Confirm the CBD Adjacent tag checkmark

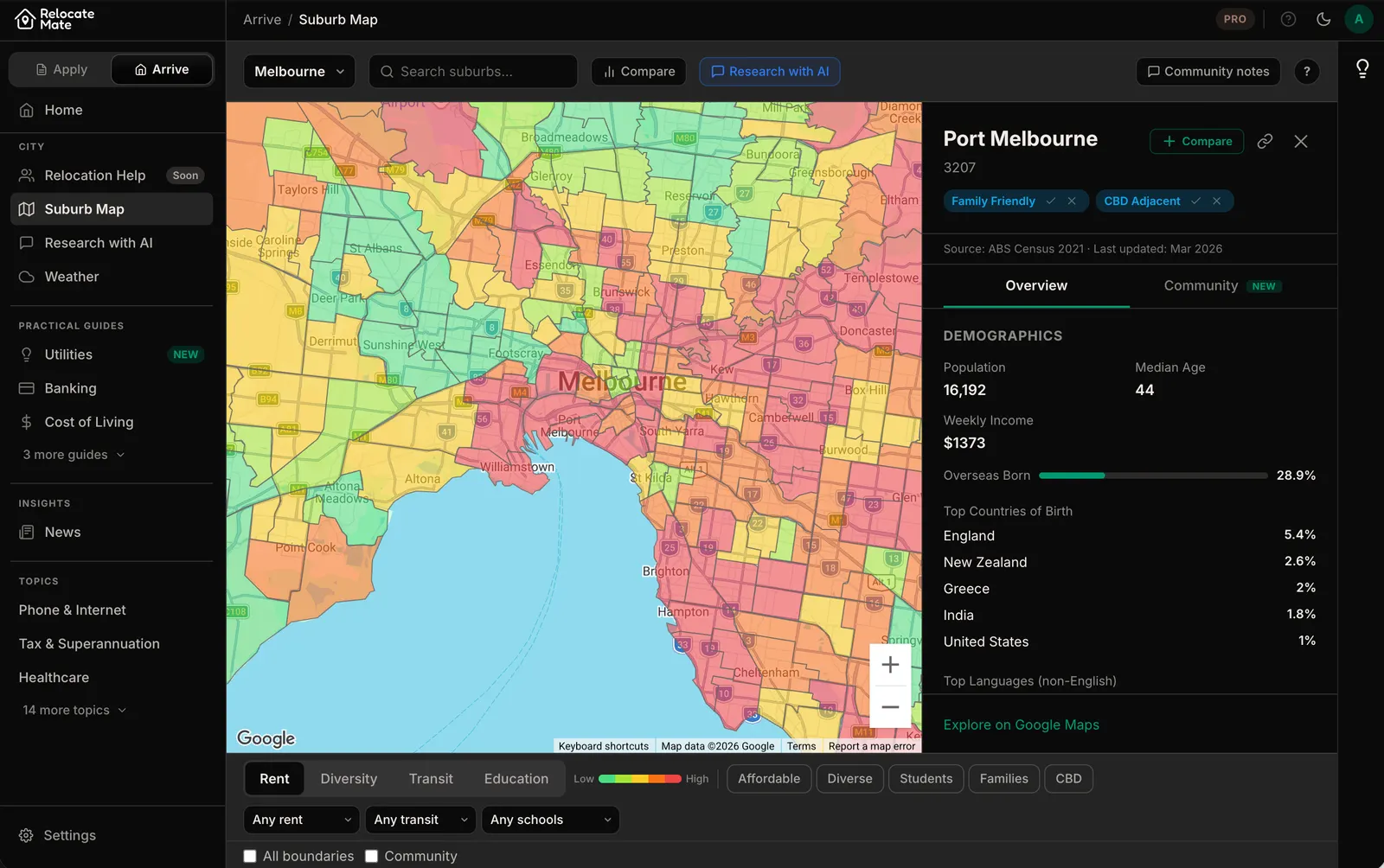coord(1195,201)
